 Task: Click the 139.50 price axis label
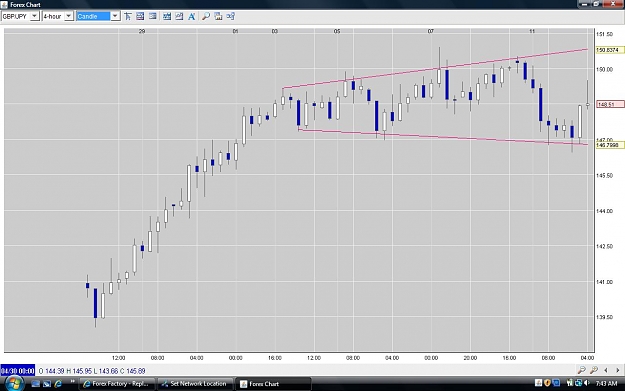[x=604, y=317]
